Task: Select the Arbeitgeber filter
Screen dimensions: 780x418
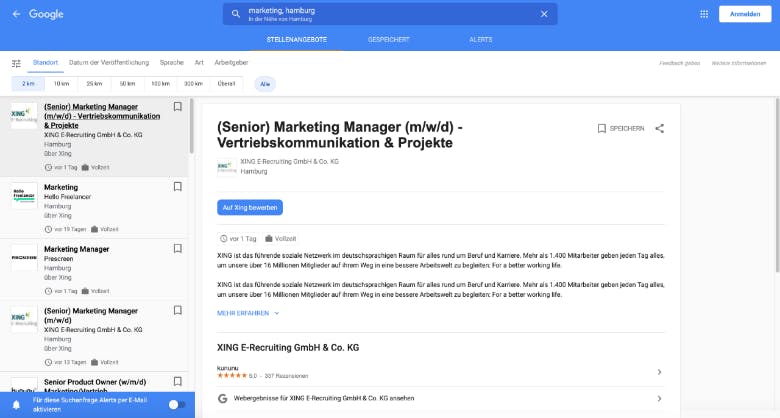Action: pyautogui.click(x=231, y=63)
